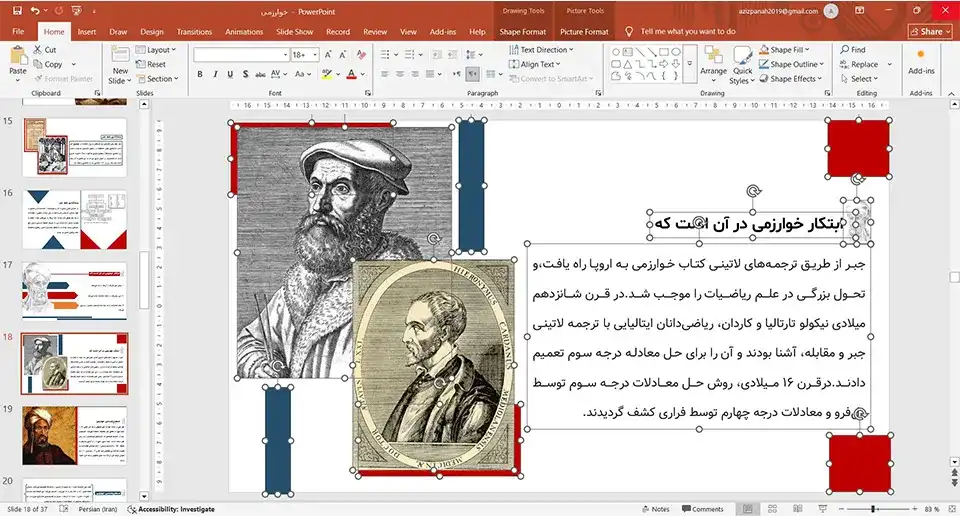Click the Save icon in the title bar

pos(17,11)
